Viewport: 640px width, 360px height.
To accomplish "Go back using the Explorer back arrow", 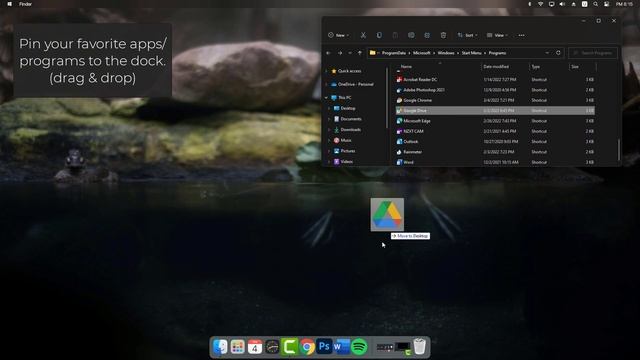I will pyautogui.click(x=329, y=53).
